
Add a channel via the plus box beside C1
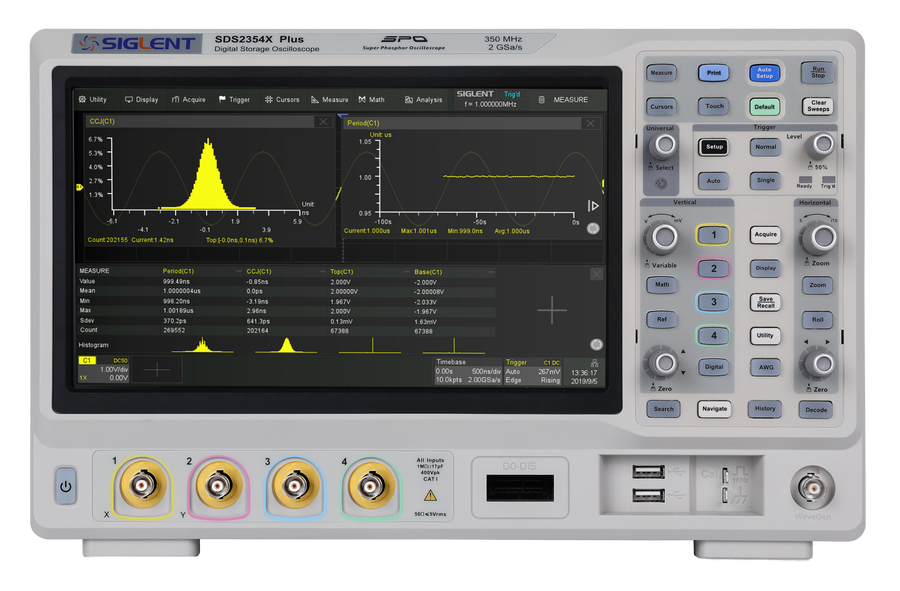(x=157, y=370)
